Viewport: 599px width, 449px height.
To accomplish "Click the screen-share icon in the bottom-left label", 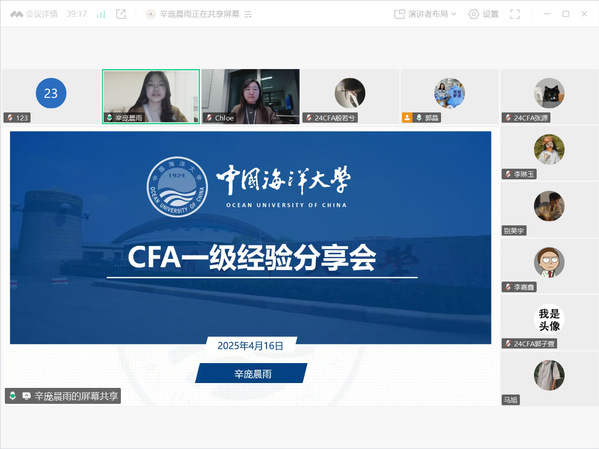I will (x=26, y=396).
